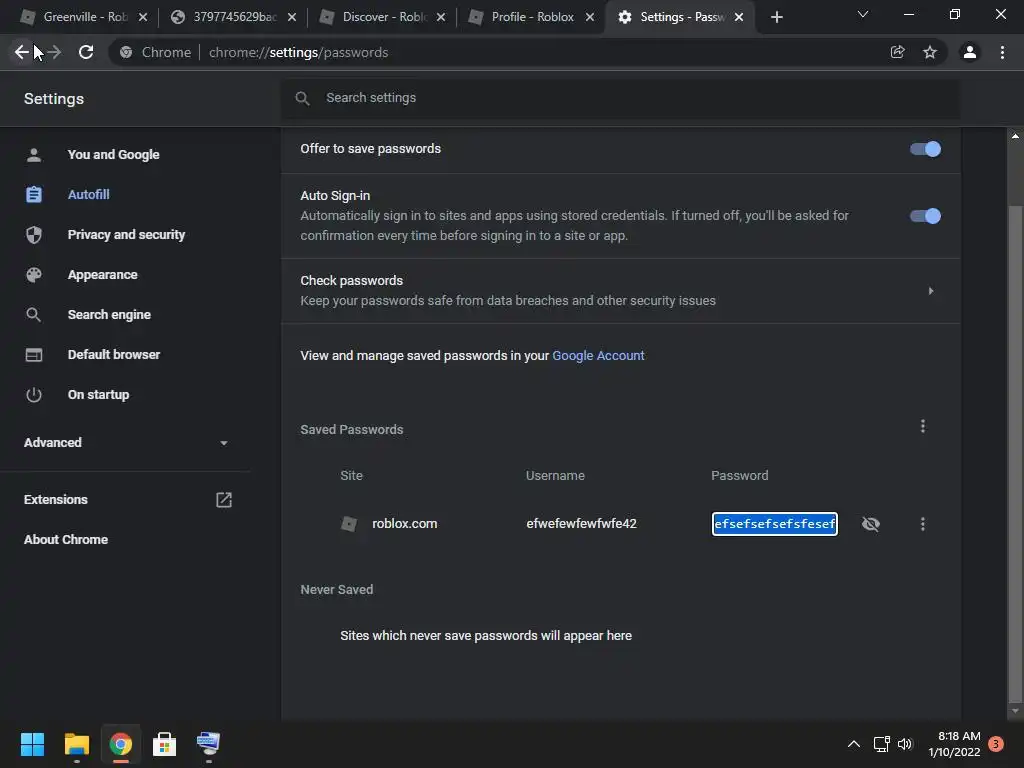
Task: Open the About Chrome page
Action: tap(66, 539)
